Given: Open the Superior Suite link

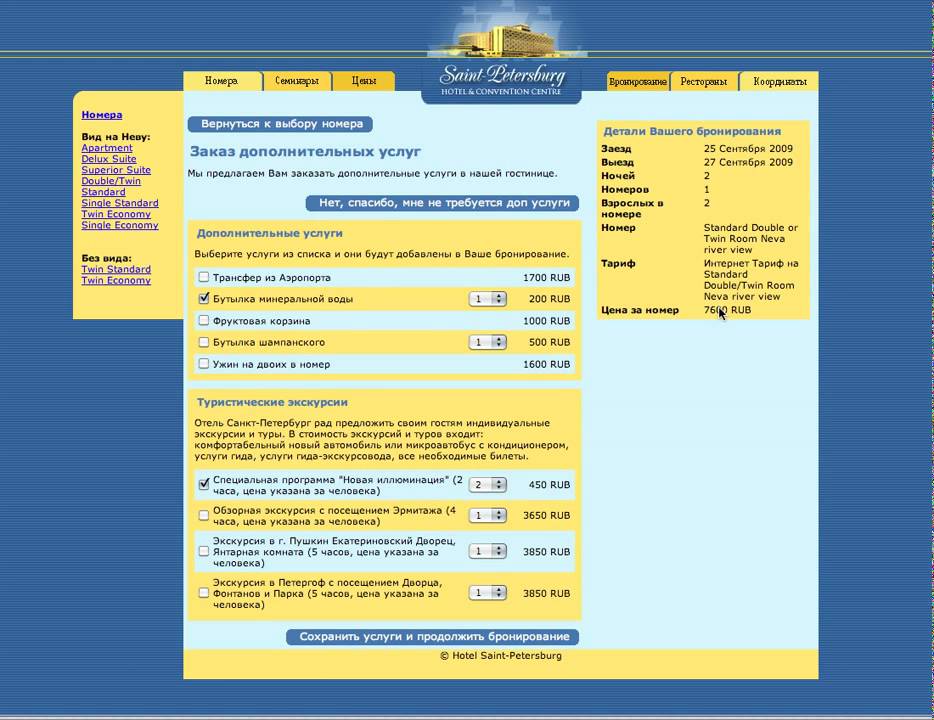Looking at the screenshot, I should 116,170.
